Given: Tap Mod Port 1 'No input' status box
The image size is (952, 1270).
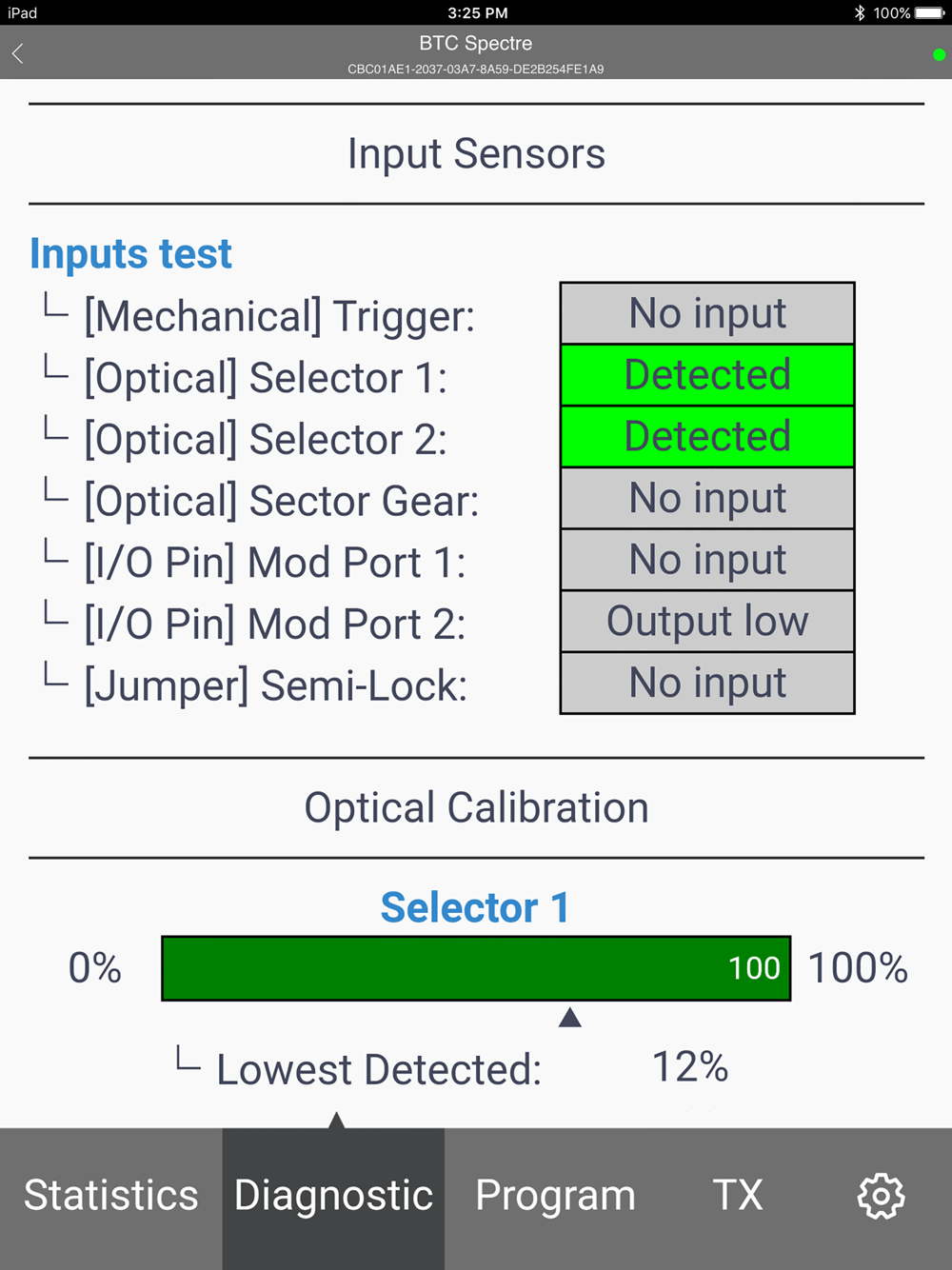Looking at the screenshot, I should pos(707,560).
